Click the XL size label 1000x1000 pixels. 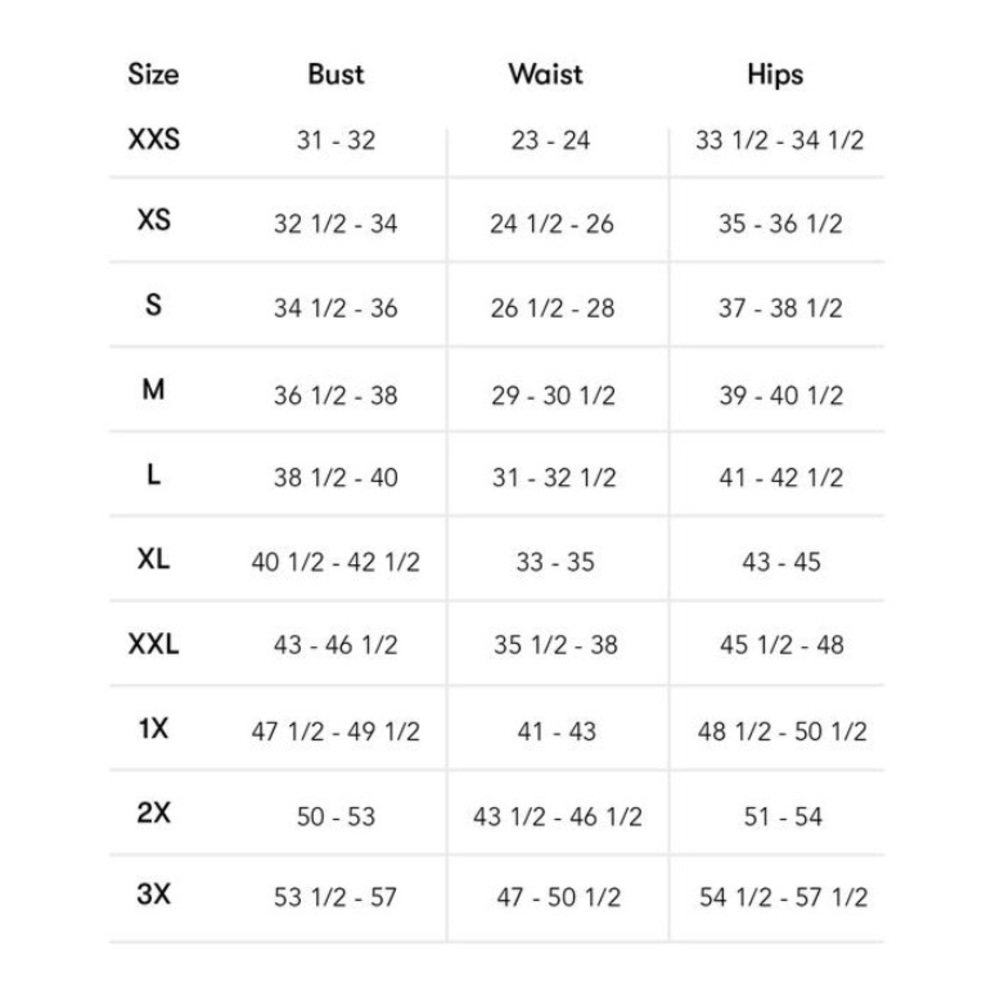[x=154, y=559]
